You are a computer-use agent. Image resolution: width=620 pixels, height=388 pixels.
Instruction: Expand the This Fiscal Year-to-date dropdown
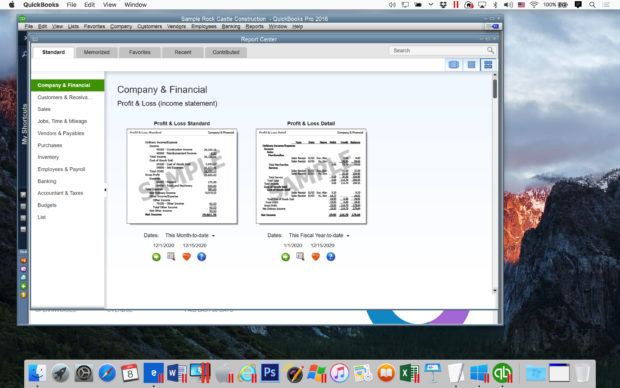(319, 235)
